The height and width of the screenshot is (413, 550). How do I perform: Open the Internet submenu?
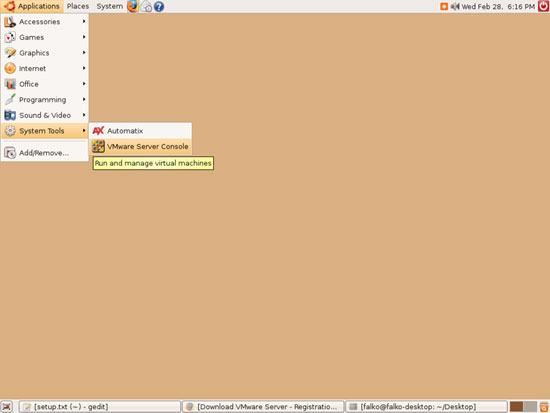click(x=45, y=68)
